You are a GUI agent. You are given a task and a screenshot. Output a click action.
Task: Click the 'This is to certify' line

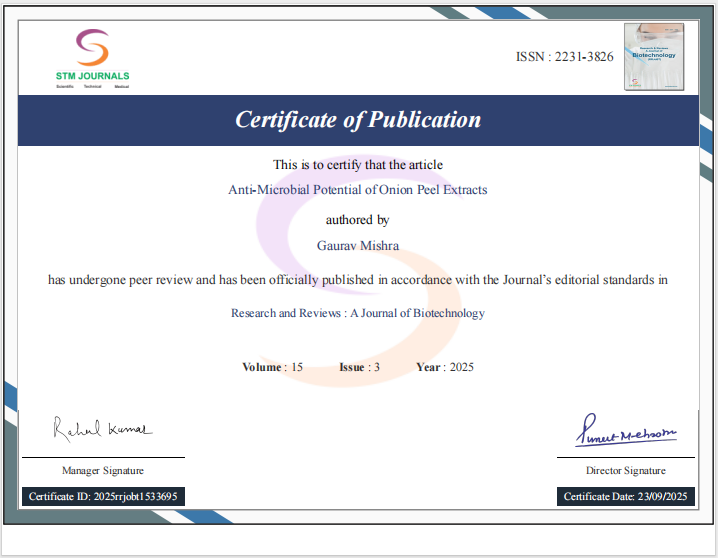pos(358,164)
